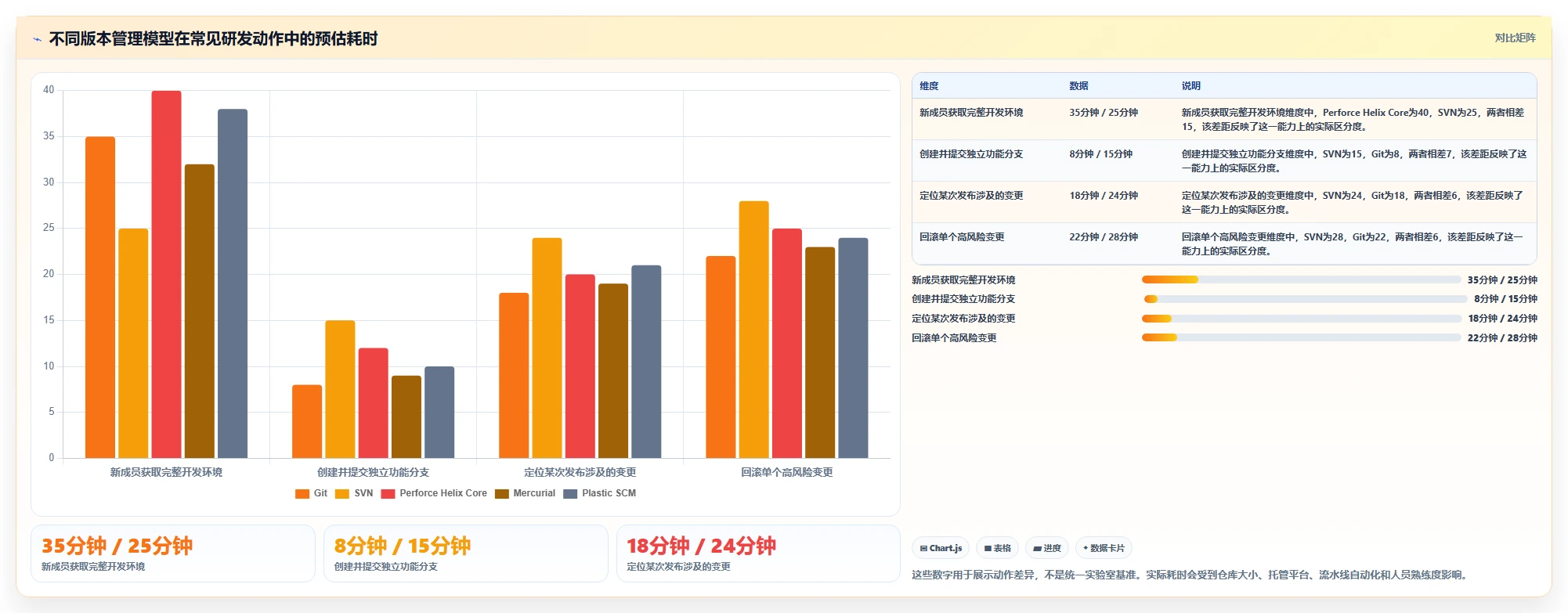Image resolution: width=1568 pixels, height=613 pixels.
Task: Click the progress bar for 新成员获取完整开发环境
Action: click(x=1301, y=279)
